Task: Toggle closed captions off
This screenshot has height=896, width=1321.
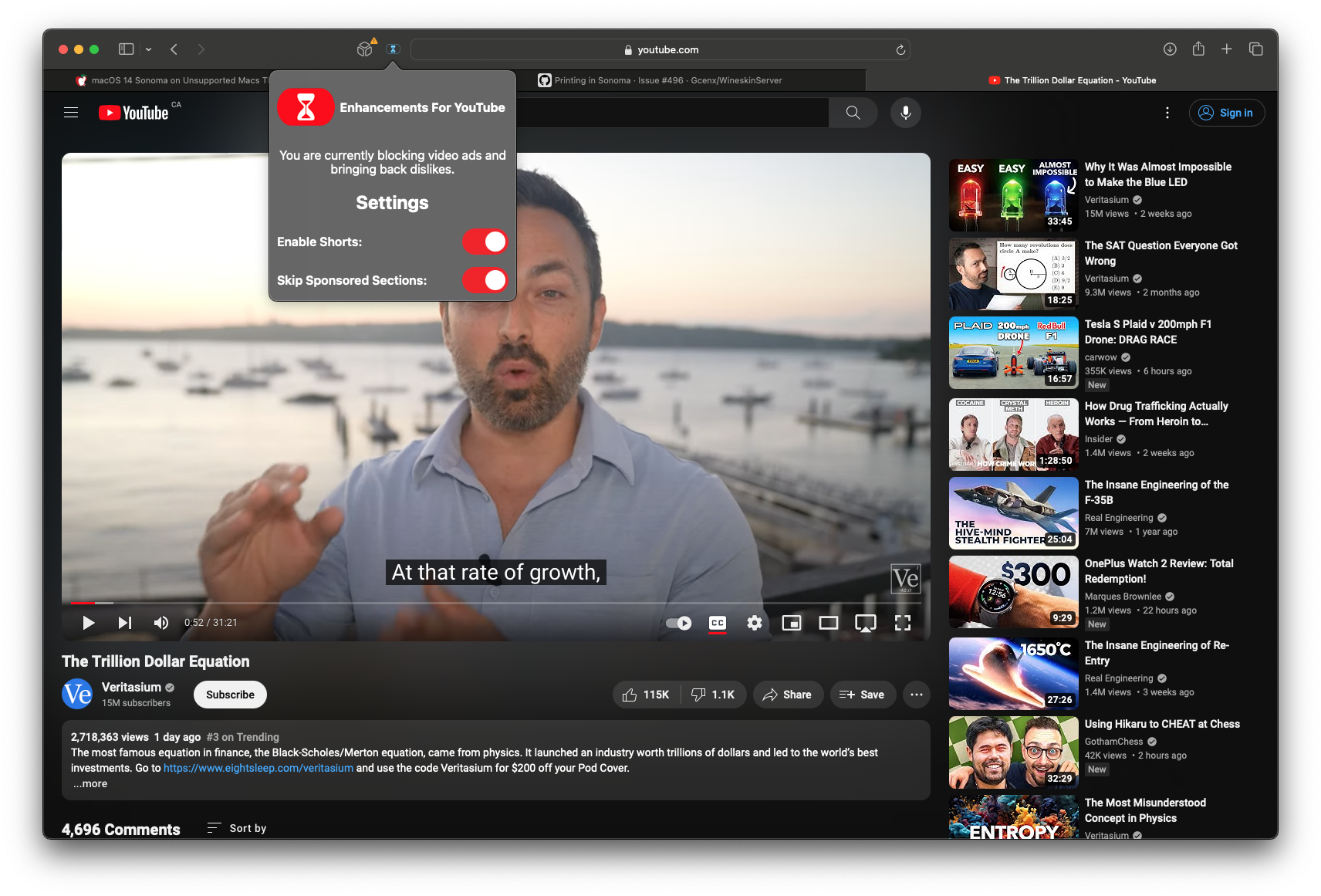Action: [x=718, y=623]
